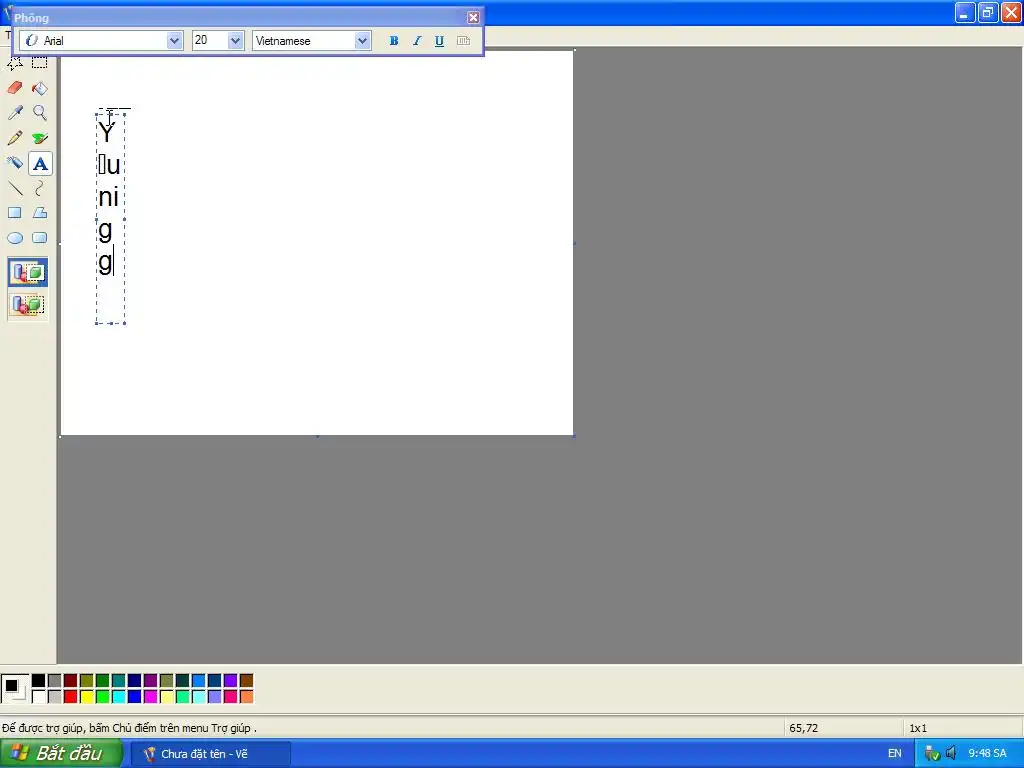Screen dimensions: 1024x768
Task: Choose the opaque background text option
Action: (27, 272)
